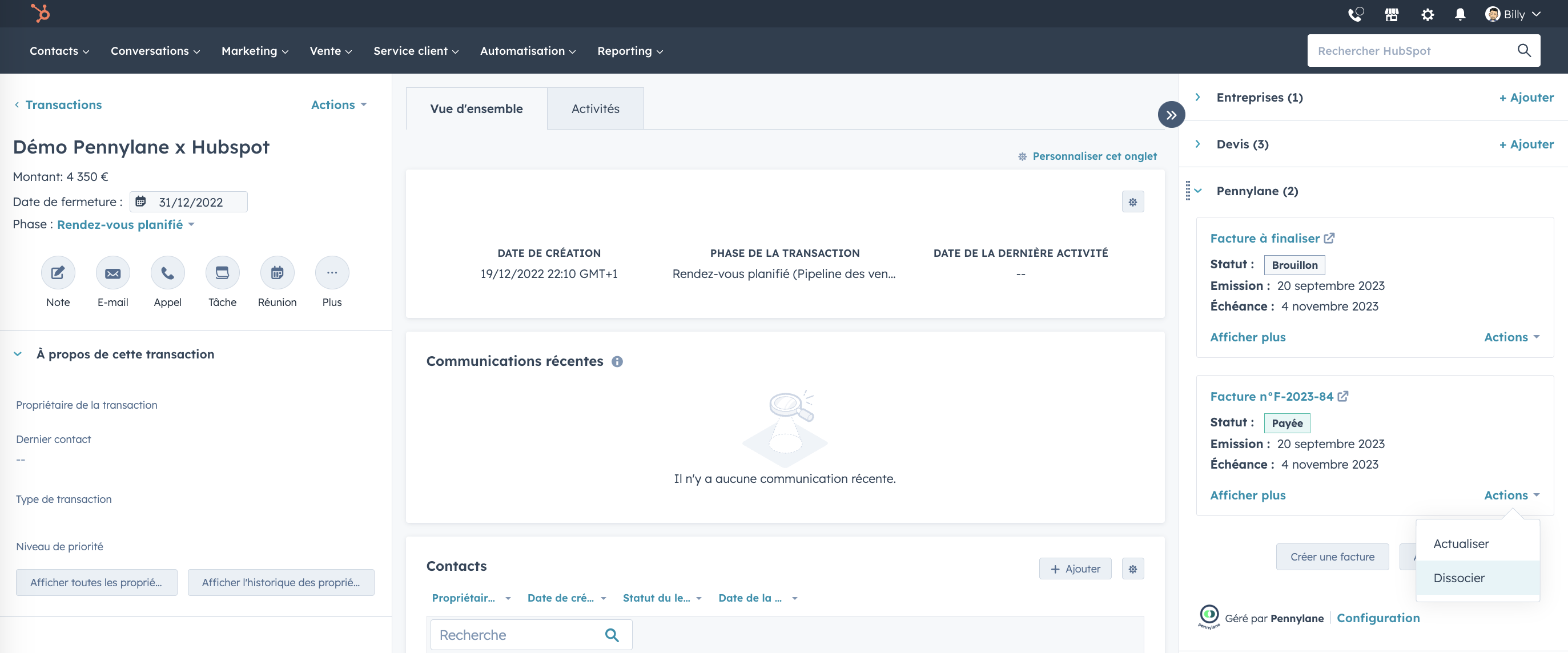This screenshot has width=1568, height=653.
Task: Click Billy's avatar picture
Action: click(x=1493, y=14)
